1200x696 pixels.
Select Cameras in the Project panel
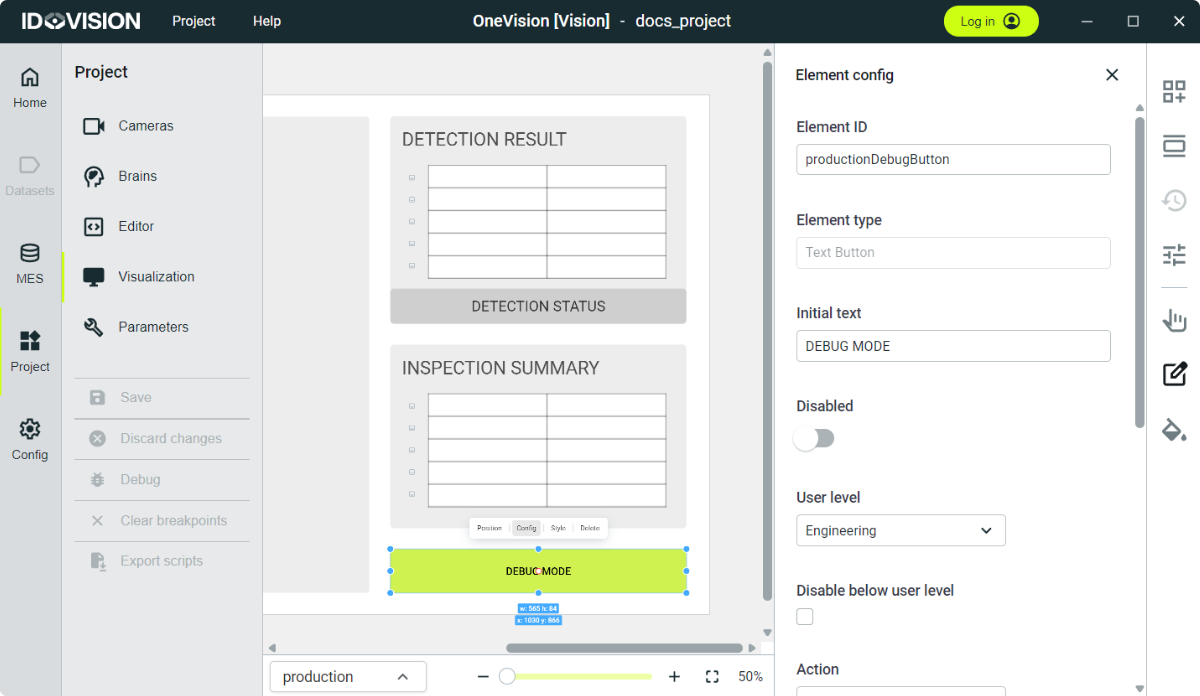coord(145,126)
